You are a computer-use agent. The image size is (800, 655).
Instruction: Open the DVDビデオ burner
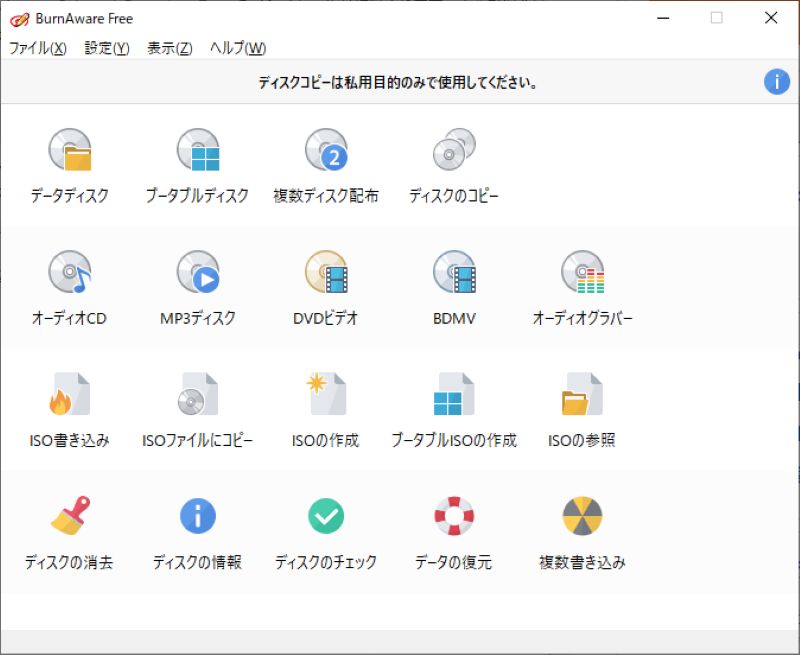click(x=325, y=278)
